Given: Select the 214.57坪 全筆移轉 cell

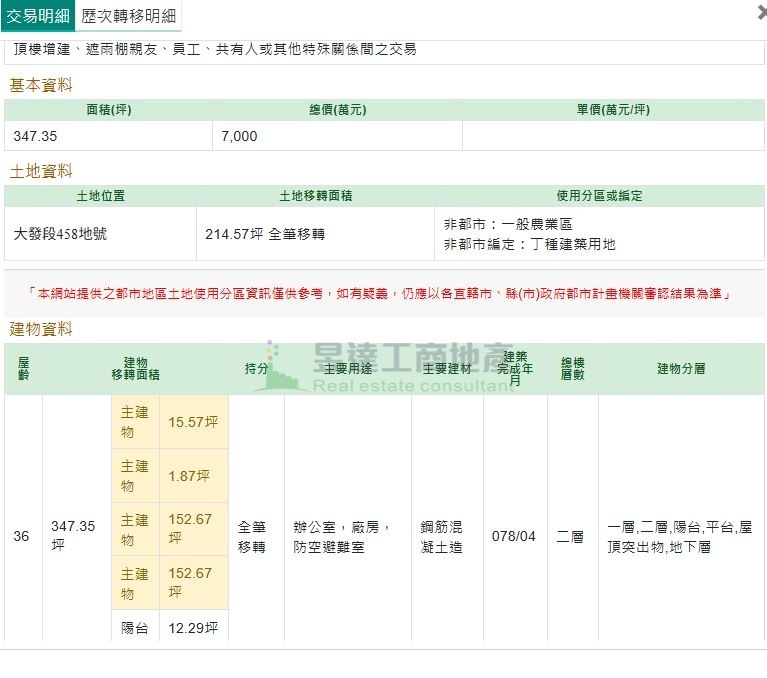Looking at the screenshot, I should tap(265, 234).
